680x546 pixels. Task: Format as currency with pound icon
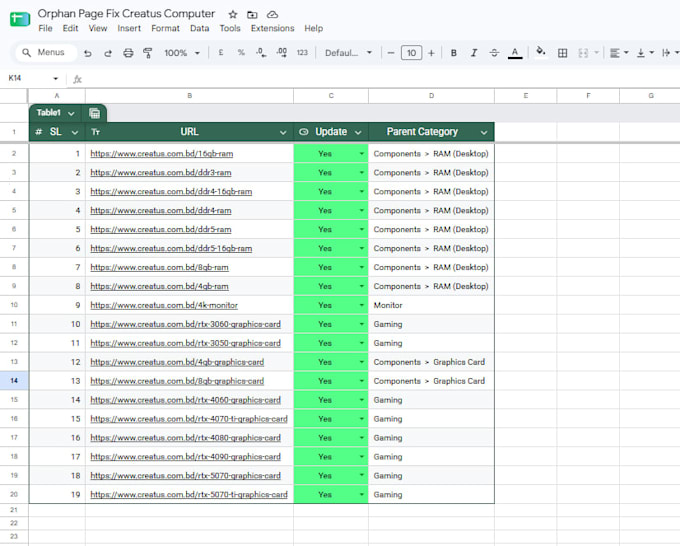coord(221,52)
